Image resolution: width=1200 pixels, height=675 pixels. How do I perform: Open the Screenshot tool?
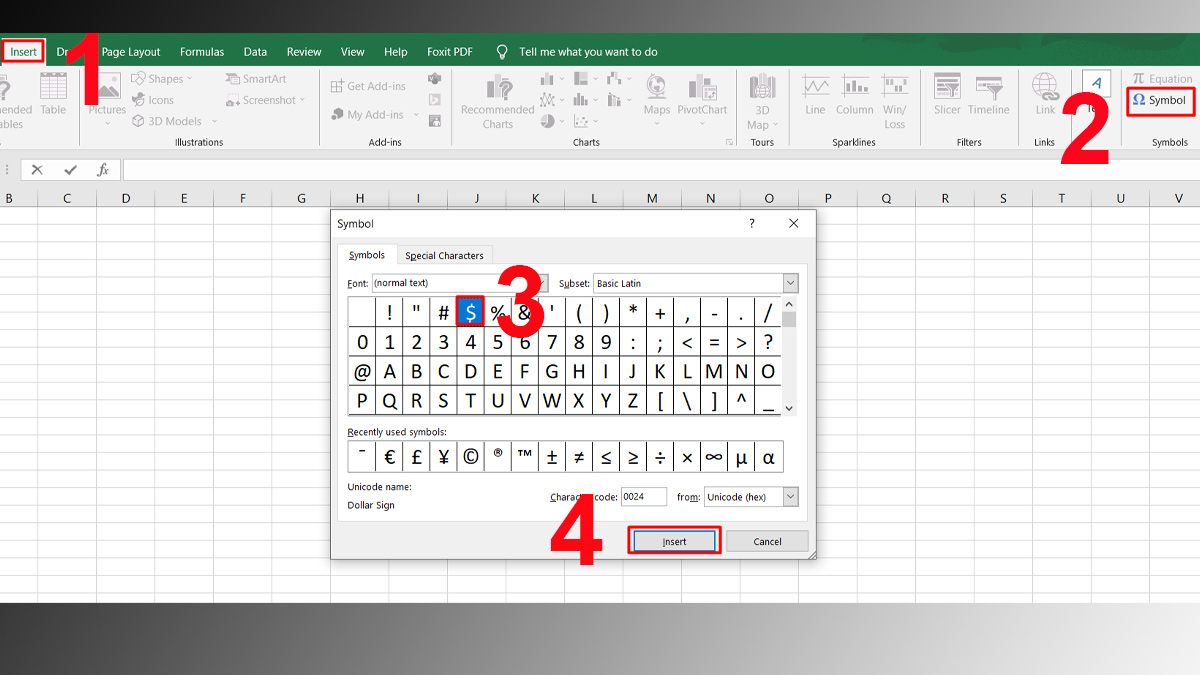260,99
